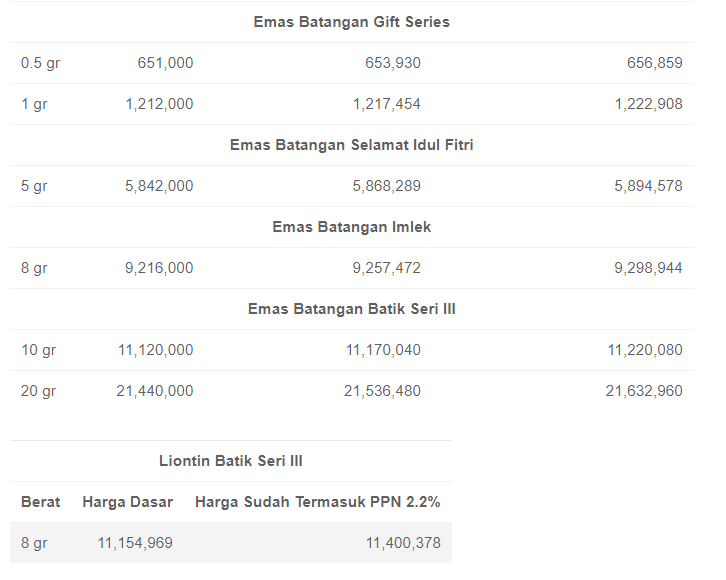Click the 656,859 price value
Screen dimensions: 726x580
(655, 63)
